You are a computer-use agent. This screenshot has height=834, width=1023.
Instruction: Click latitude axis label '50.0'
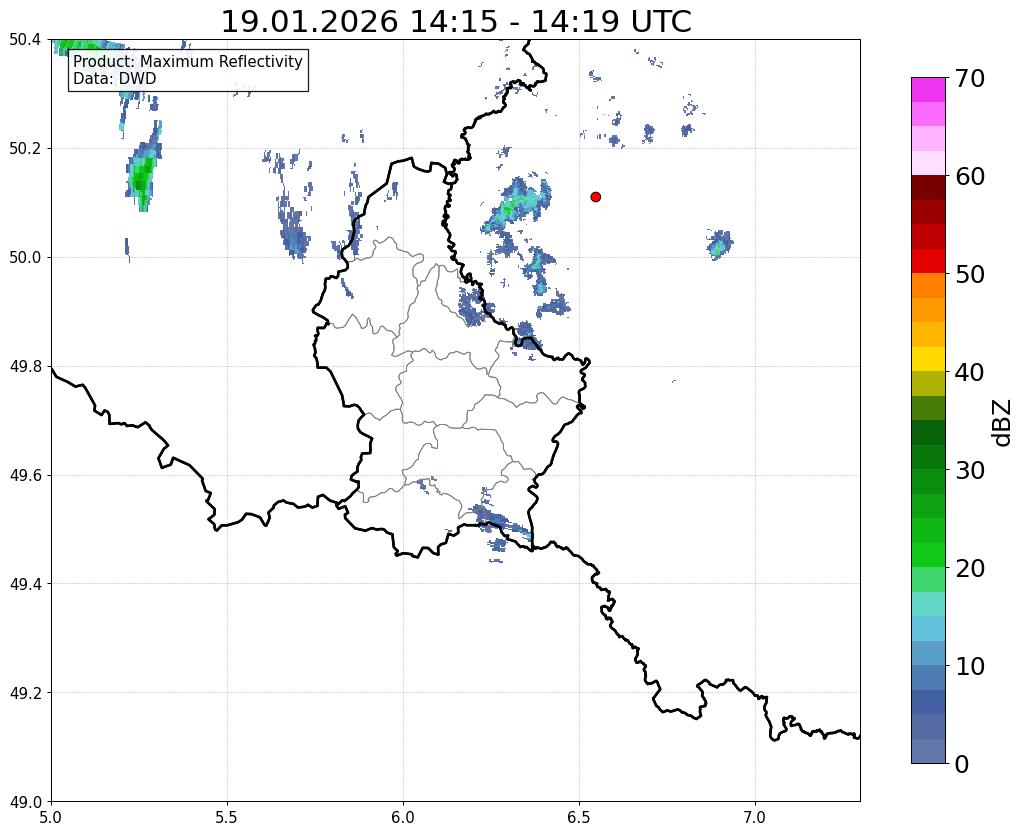25,258
